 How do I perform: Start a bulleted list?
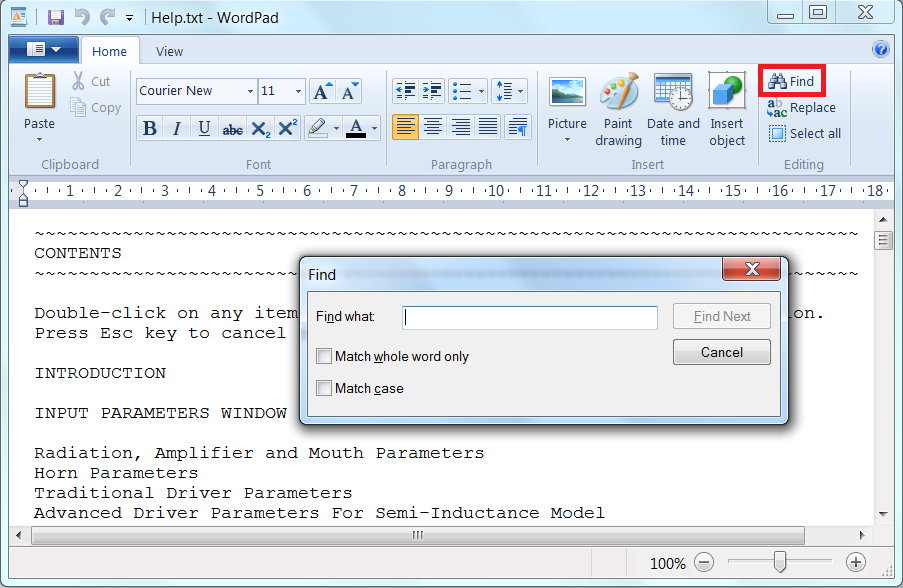[462, 91]
